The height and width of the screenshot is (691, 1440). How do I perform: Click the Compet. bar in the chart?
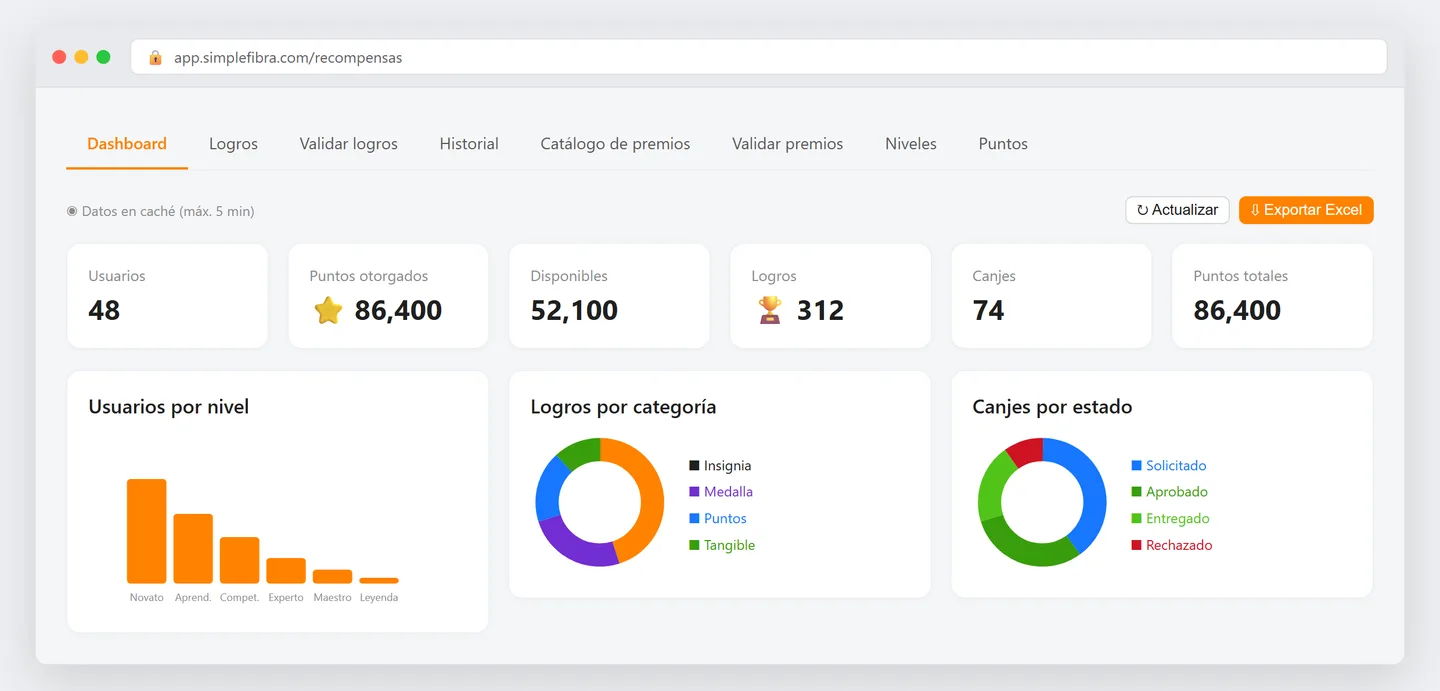239,560
